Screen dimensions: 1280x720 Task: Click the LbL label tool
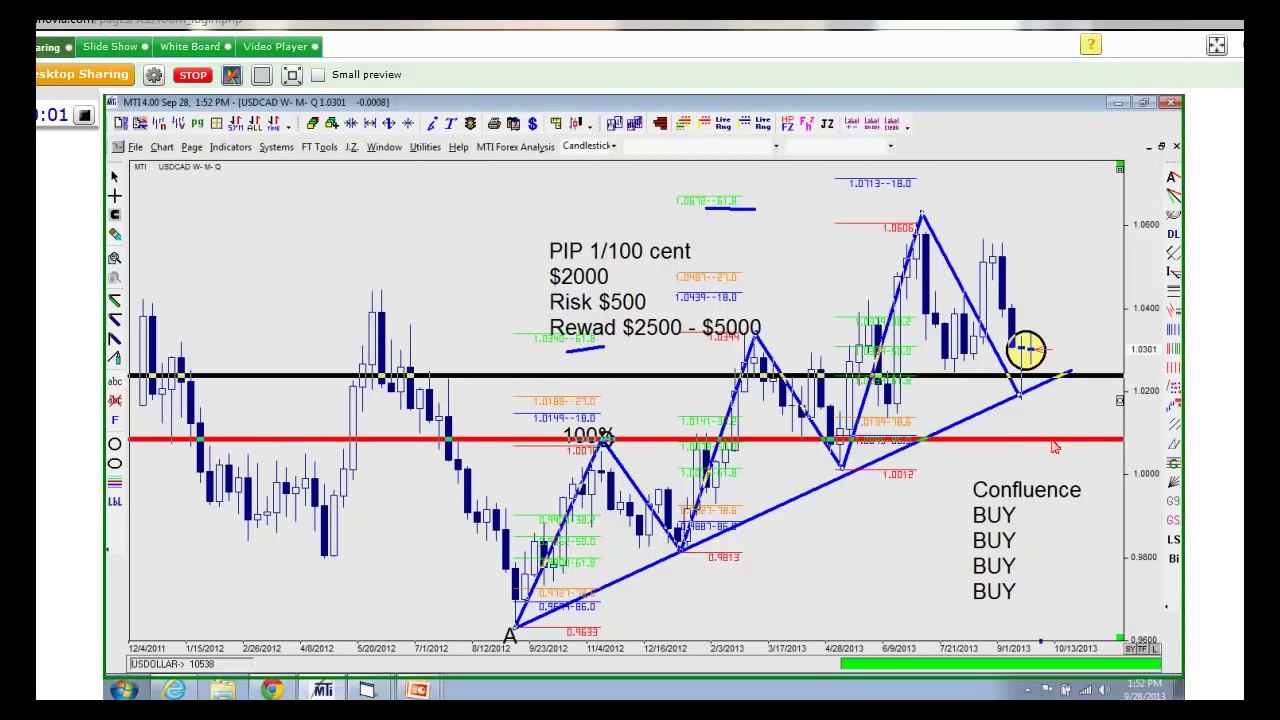(x=115, y=502)
